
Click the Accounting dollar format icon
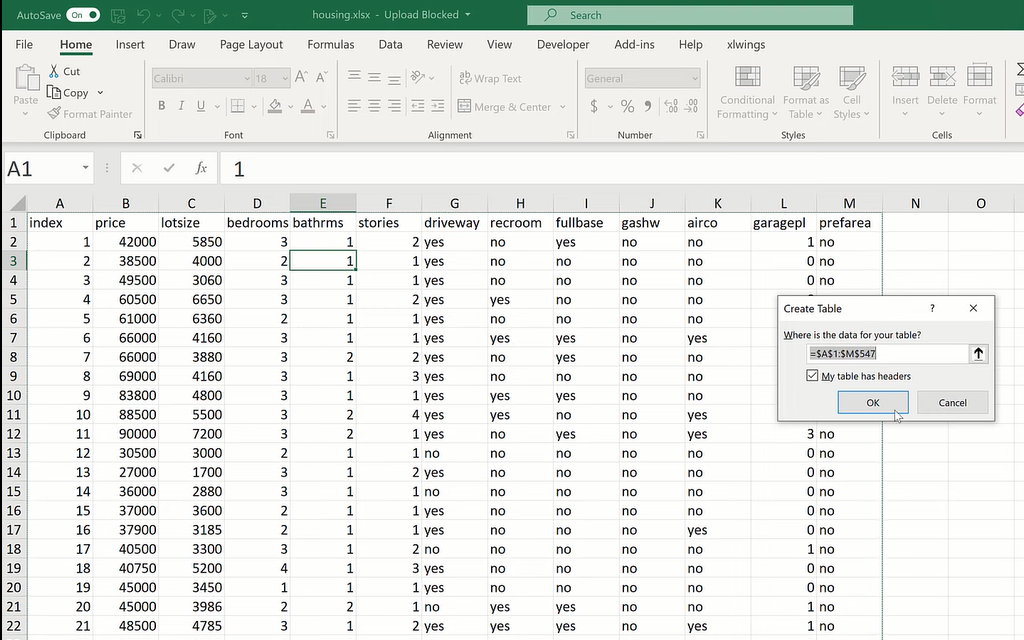click(594, 106)
